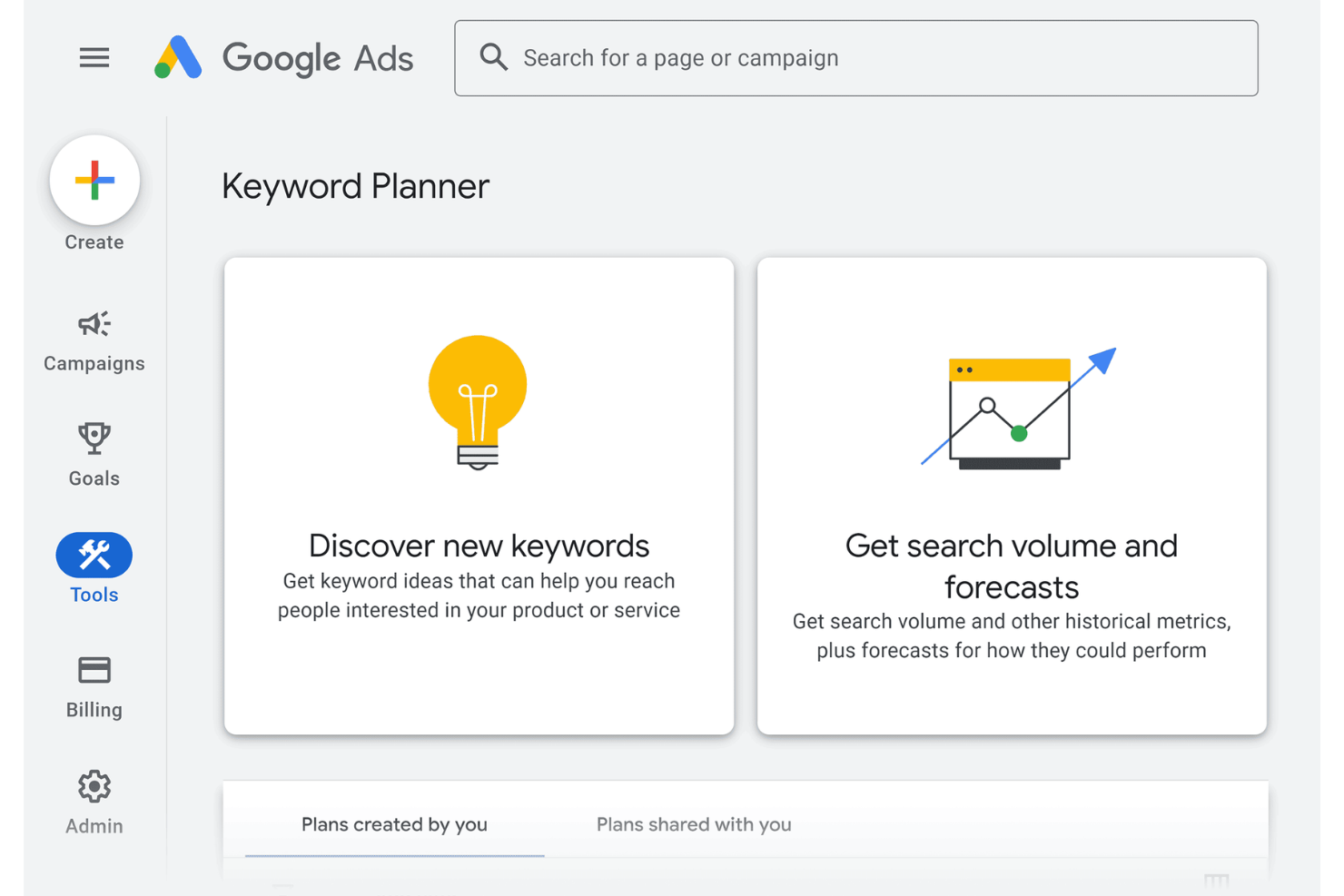Screen dimensions: 1344x896
Task: Open Discover new keywords
Action: 479,495
